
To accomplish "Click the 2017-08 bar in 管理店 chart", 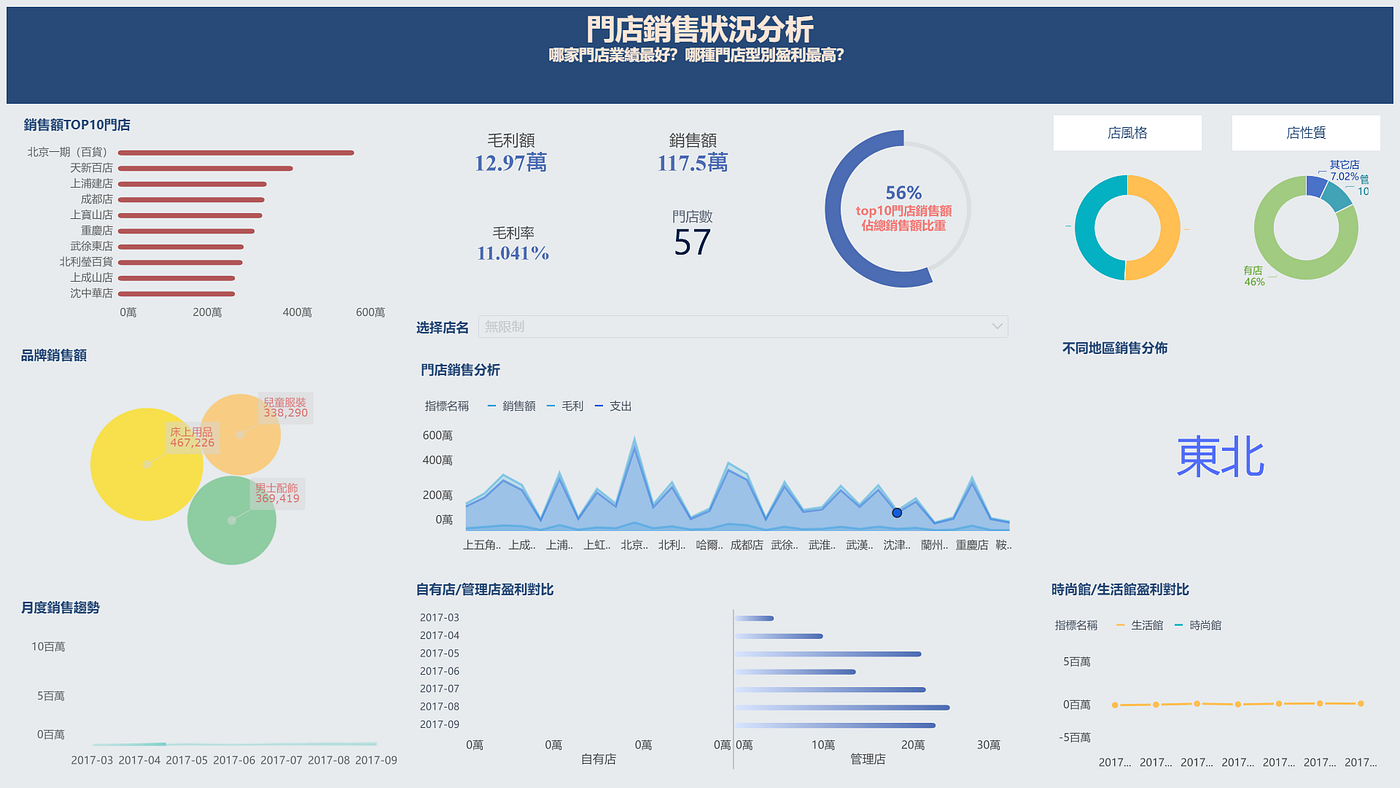I will point(842,707).
